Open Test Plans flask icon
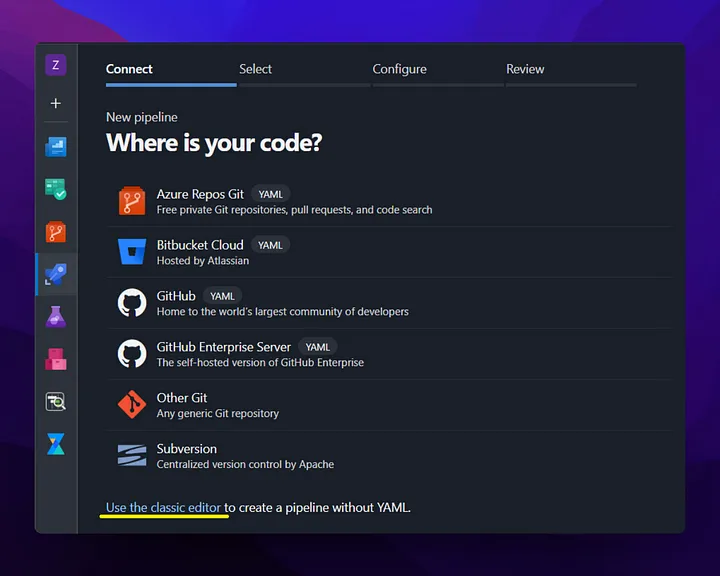This screenshot has width=720, height=576. pyautogui.click(x=56, y=316)
